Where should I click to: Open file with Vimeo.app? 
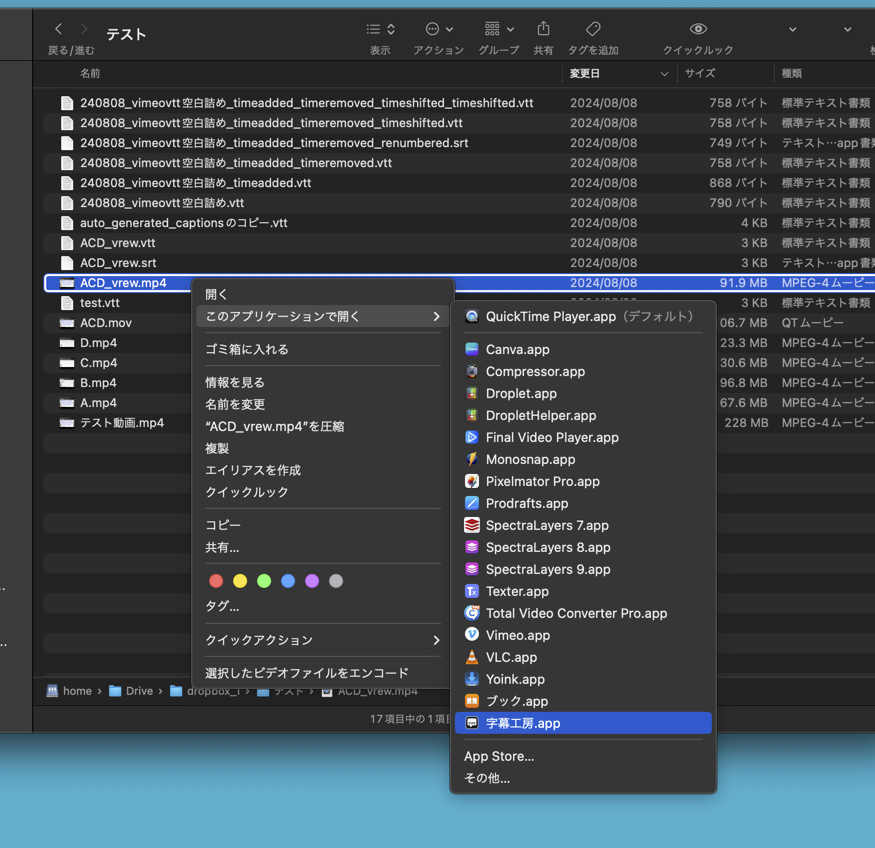click(517, 635)
